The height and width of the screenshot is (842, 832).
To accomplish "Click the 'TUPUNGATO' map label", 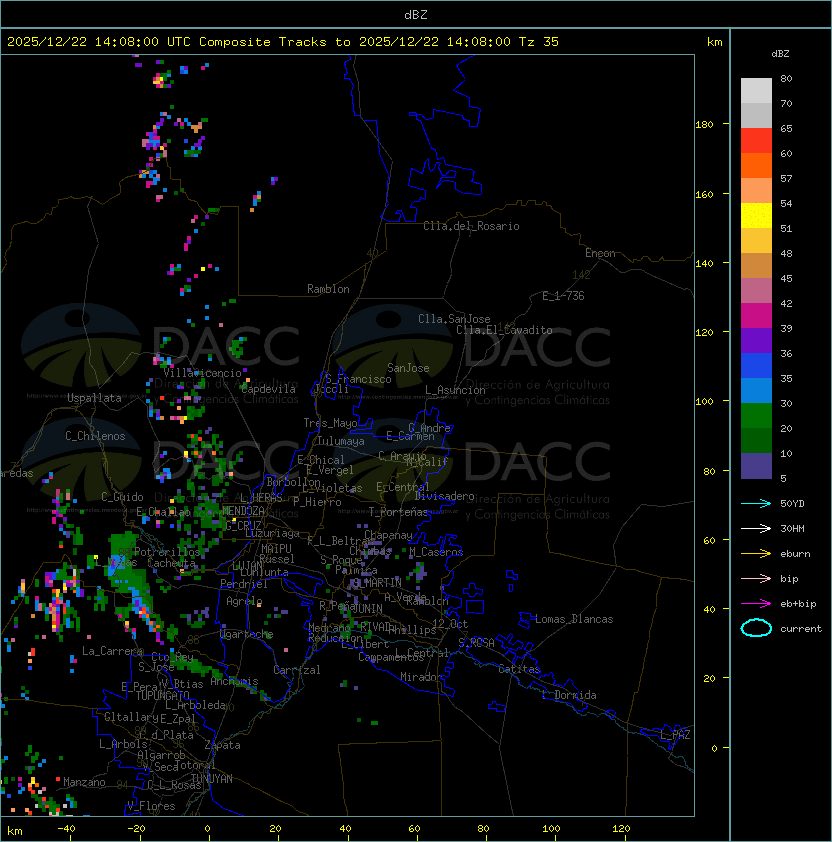I will point(162,695).
